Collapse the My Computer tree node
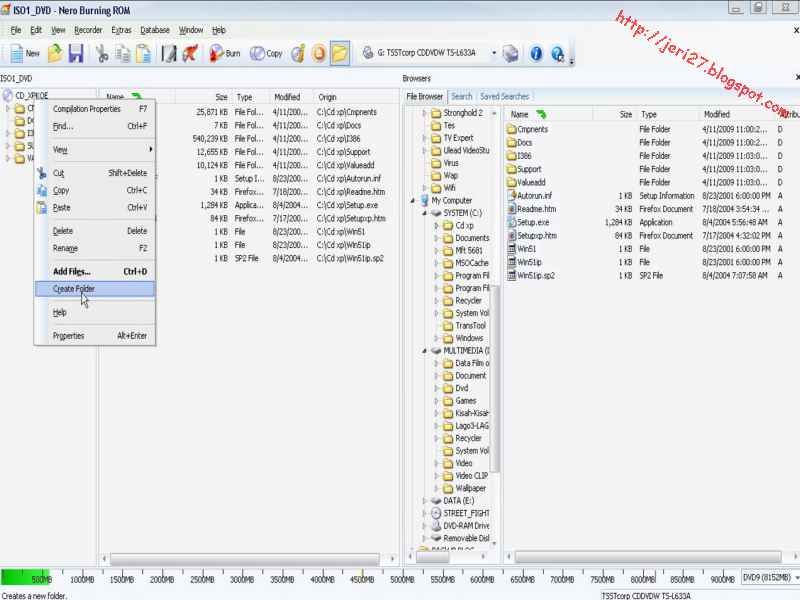 (x=413, y=201)
